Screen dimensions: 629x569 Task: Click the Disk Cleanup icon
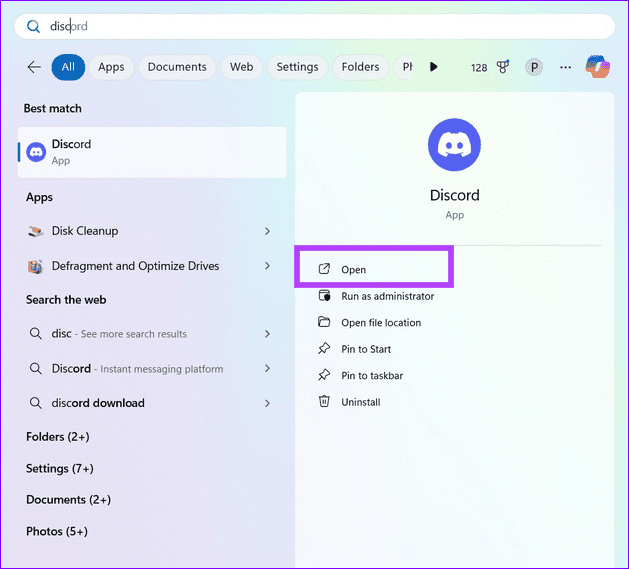35,231
